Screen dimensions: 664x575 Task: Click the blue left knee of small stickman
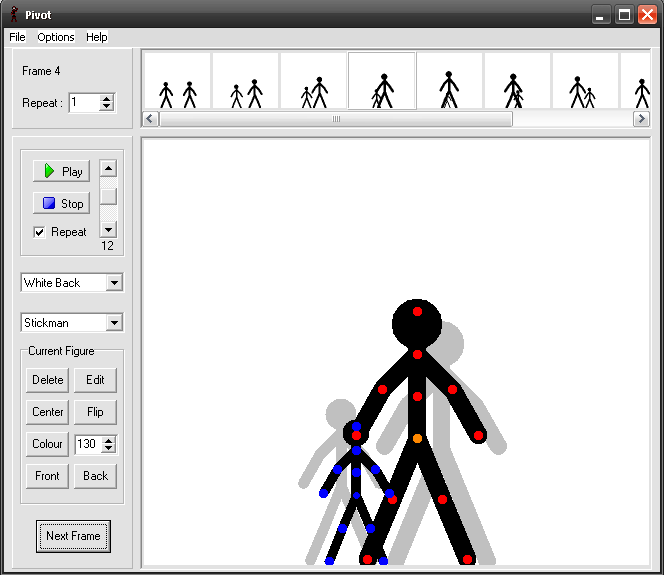pos(343,528)
